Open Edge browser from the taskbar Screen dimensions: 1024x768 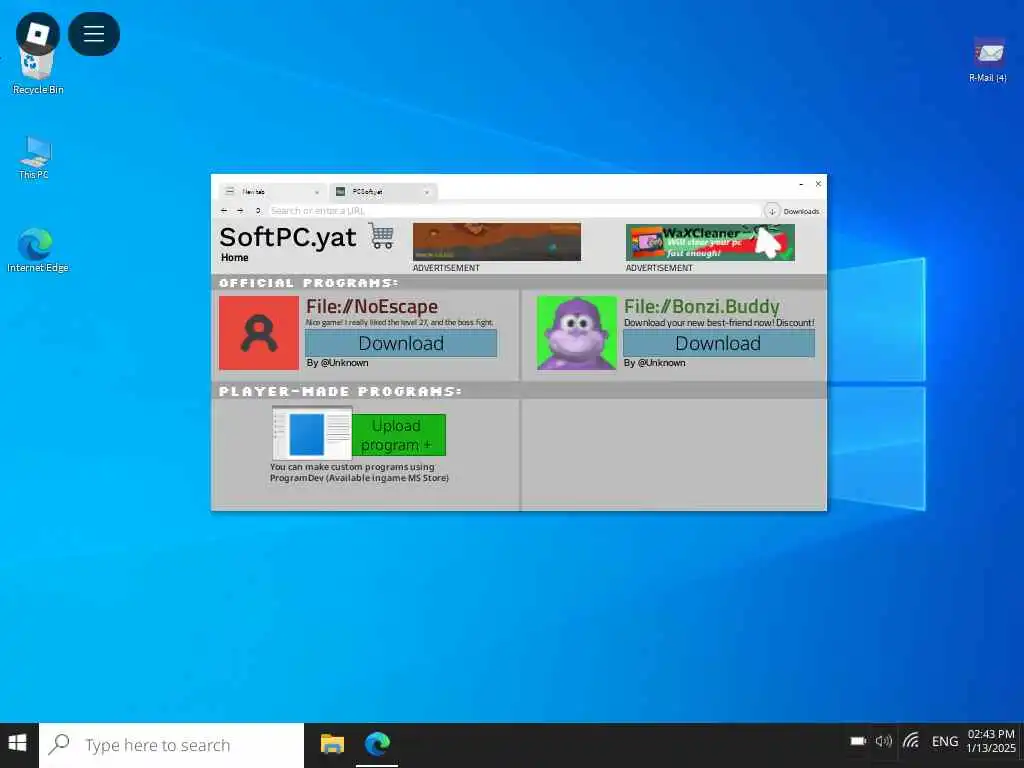click(x=377, y=744)
